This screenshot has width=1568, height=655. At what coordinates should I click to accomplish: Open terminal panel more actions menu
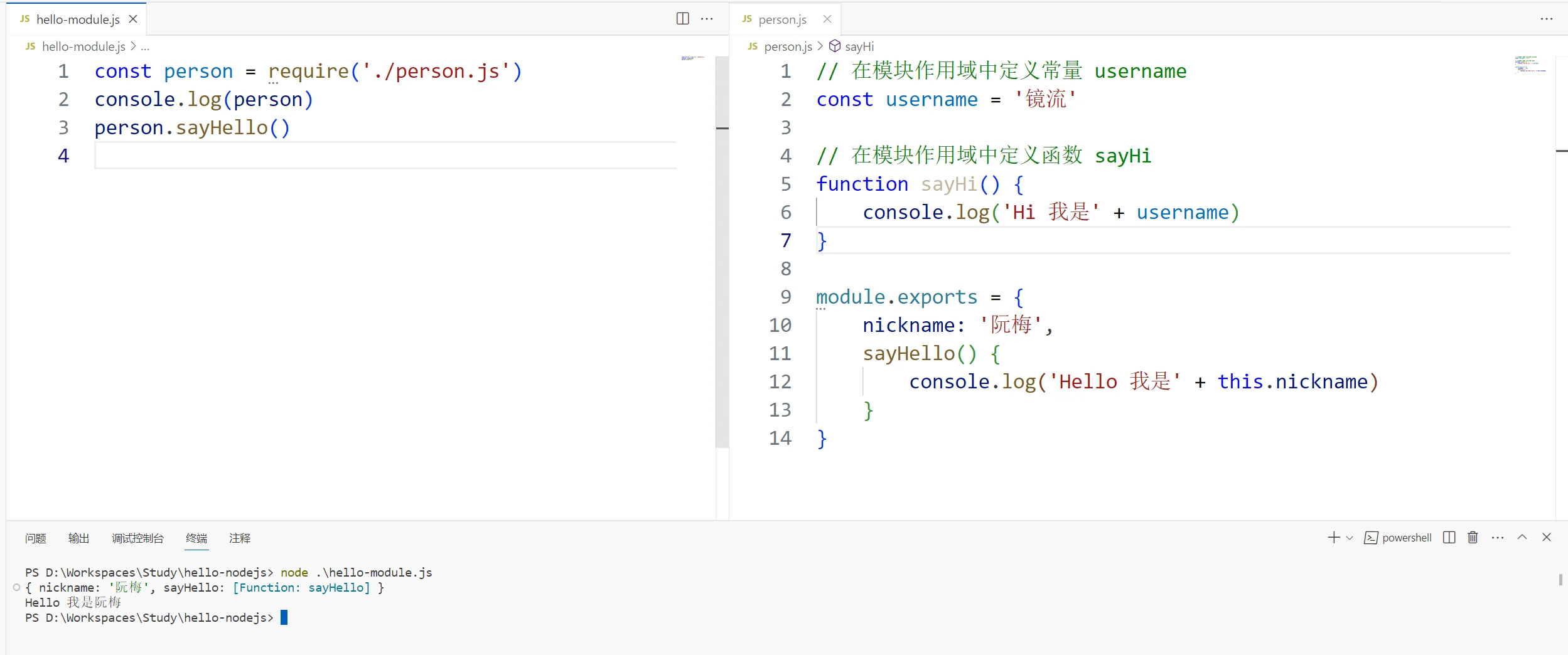click(x=1498, y=538)
